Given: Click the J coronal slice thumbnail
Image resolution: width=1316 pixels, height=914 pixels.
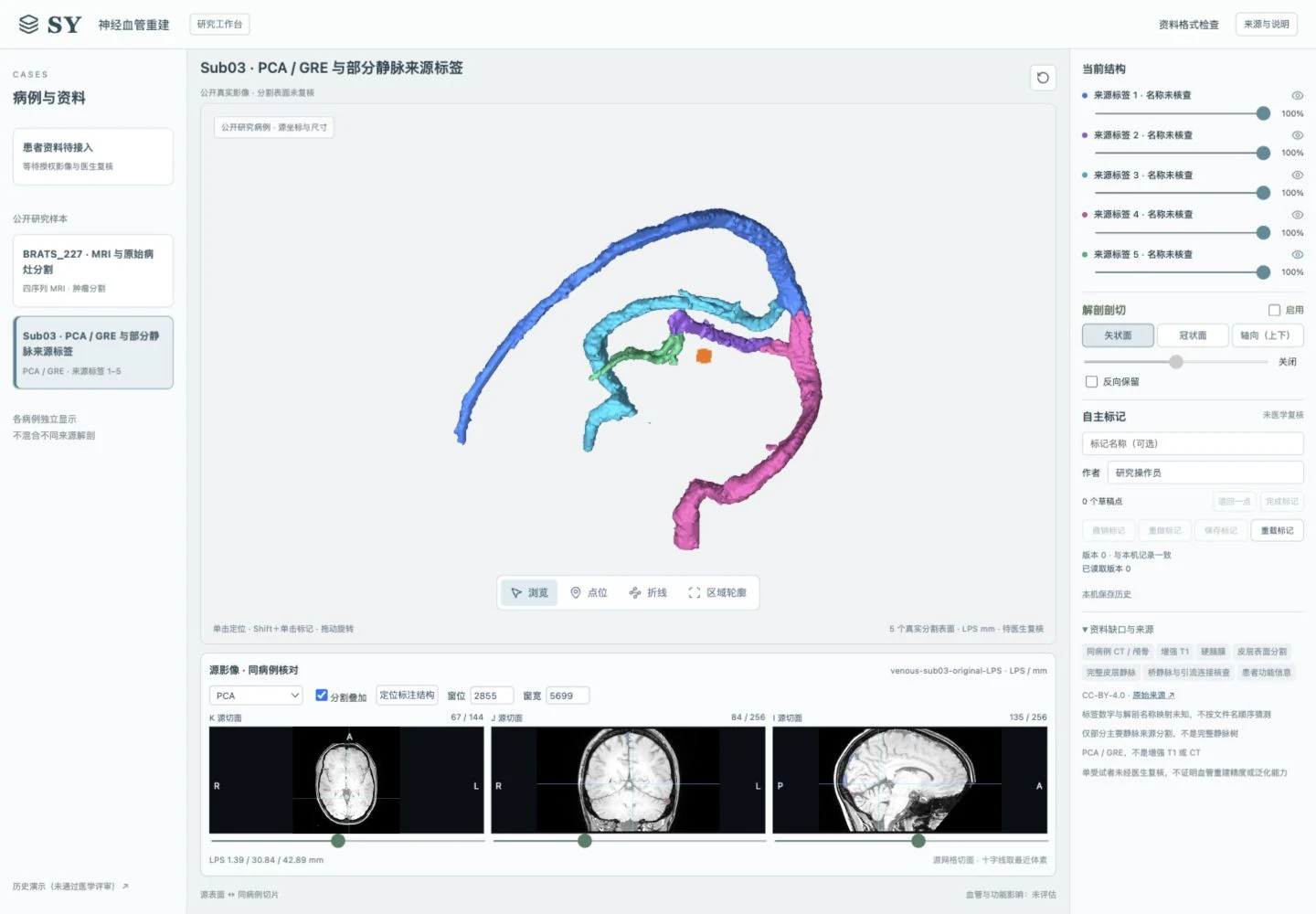Looking at the screenshot, I should click(x=629, y=781).
